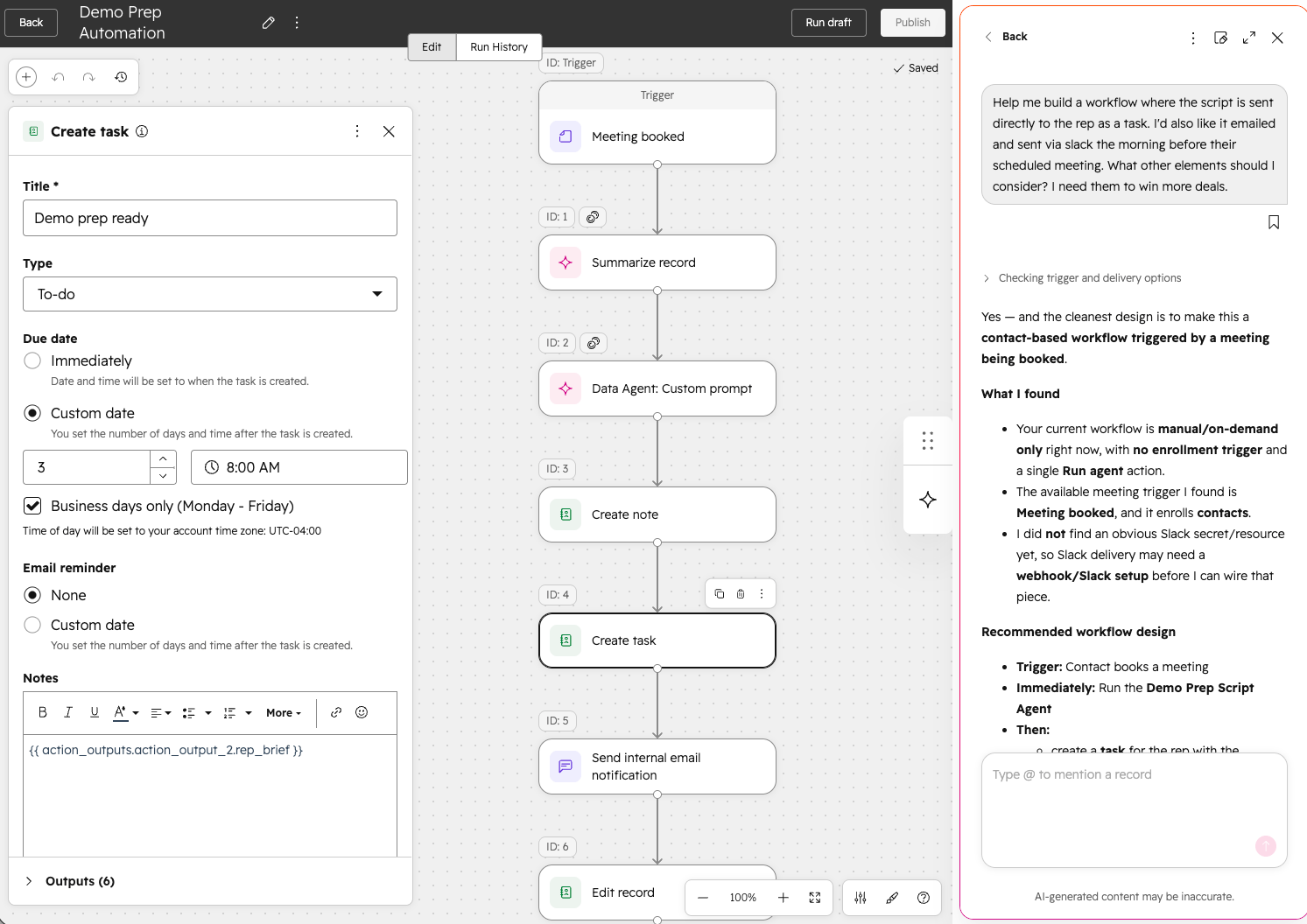Image resolution: width=1307 pixels, height=924 pixels.
Task: Delete the Create task action
Action: (x=741, y=594)
